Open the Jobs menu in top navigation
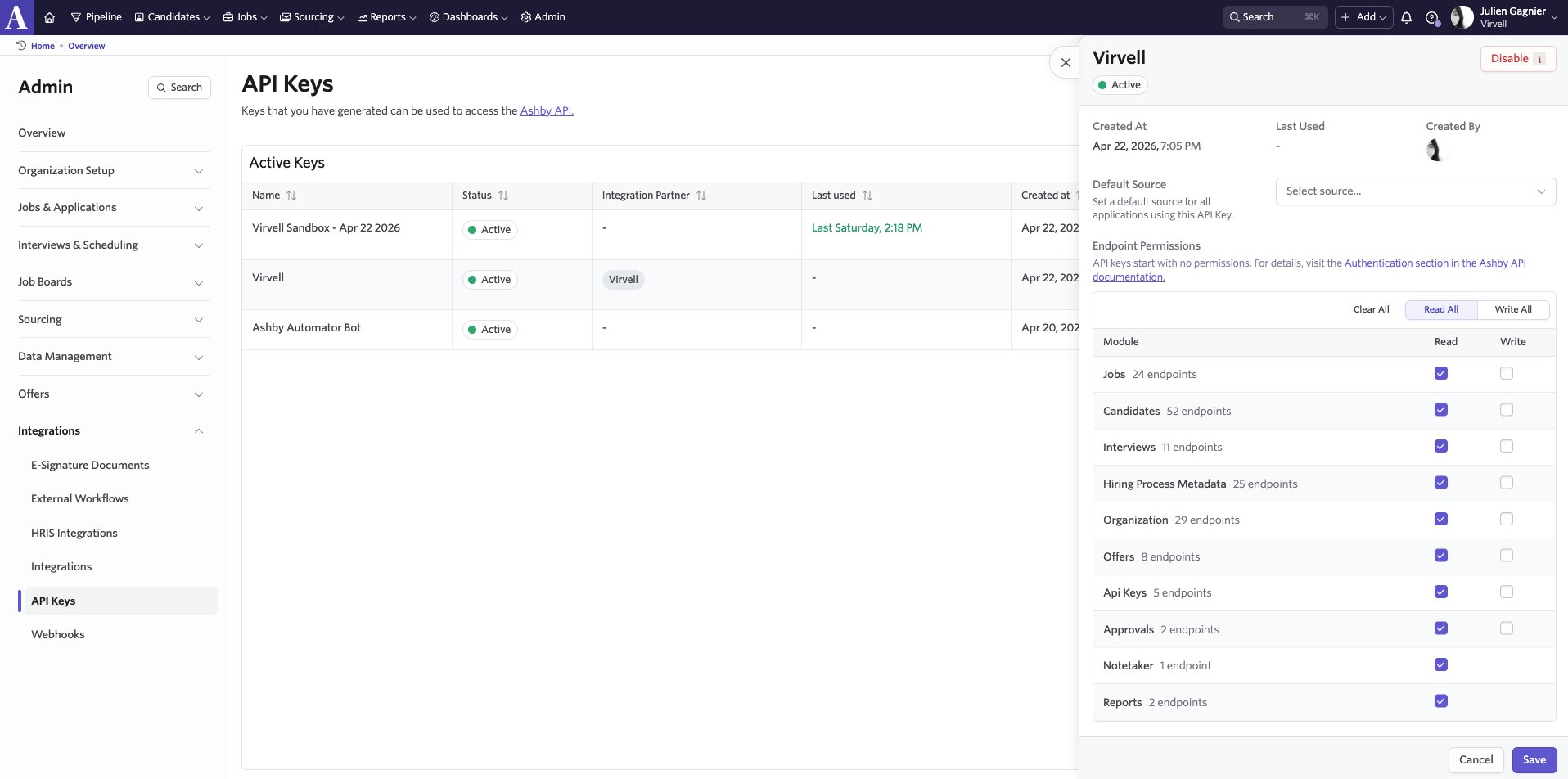This screenshot has height=779, width=1568. [245, 17]
